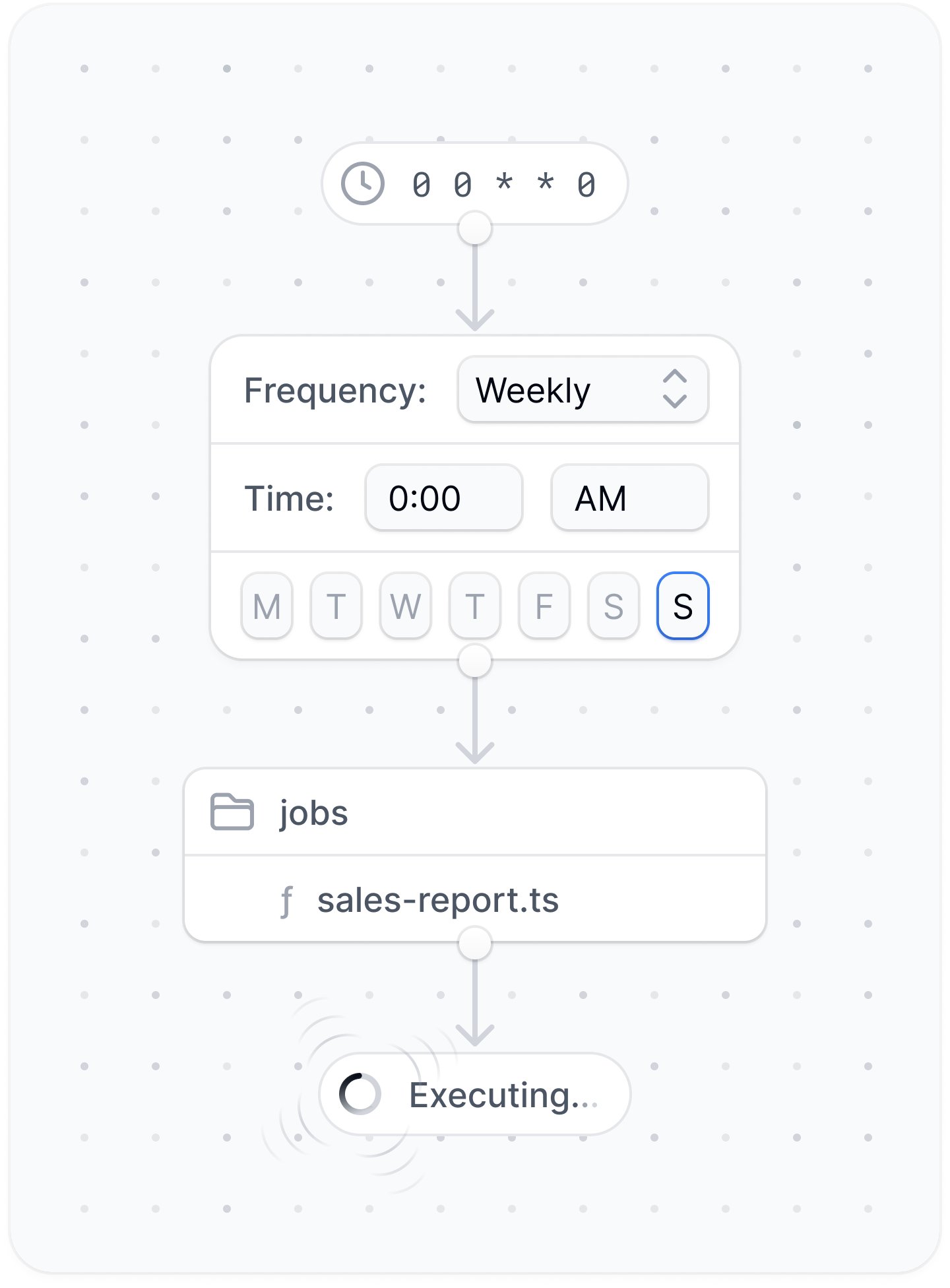The height and width of the screenshot is (1288, 950).
Task: Click the up-down chevrons in Frequency selector
Action: point(675,389)
